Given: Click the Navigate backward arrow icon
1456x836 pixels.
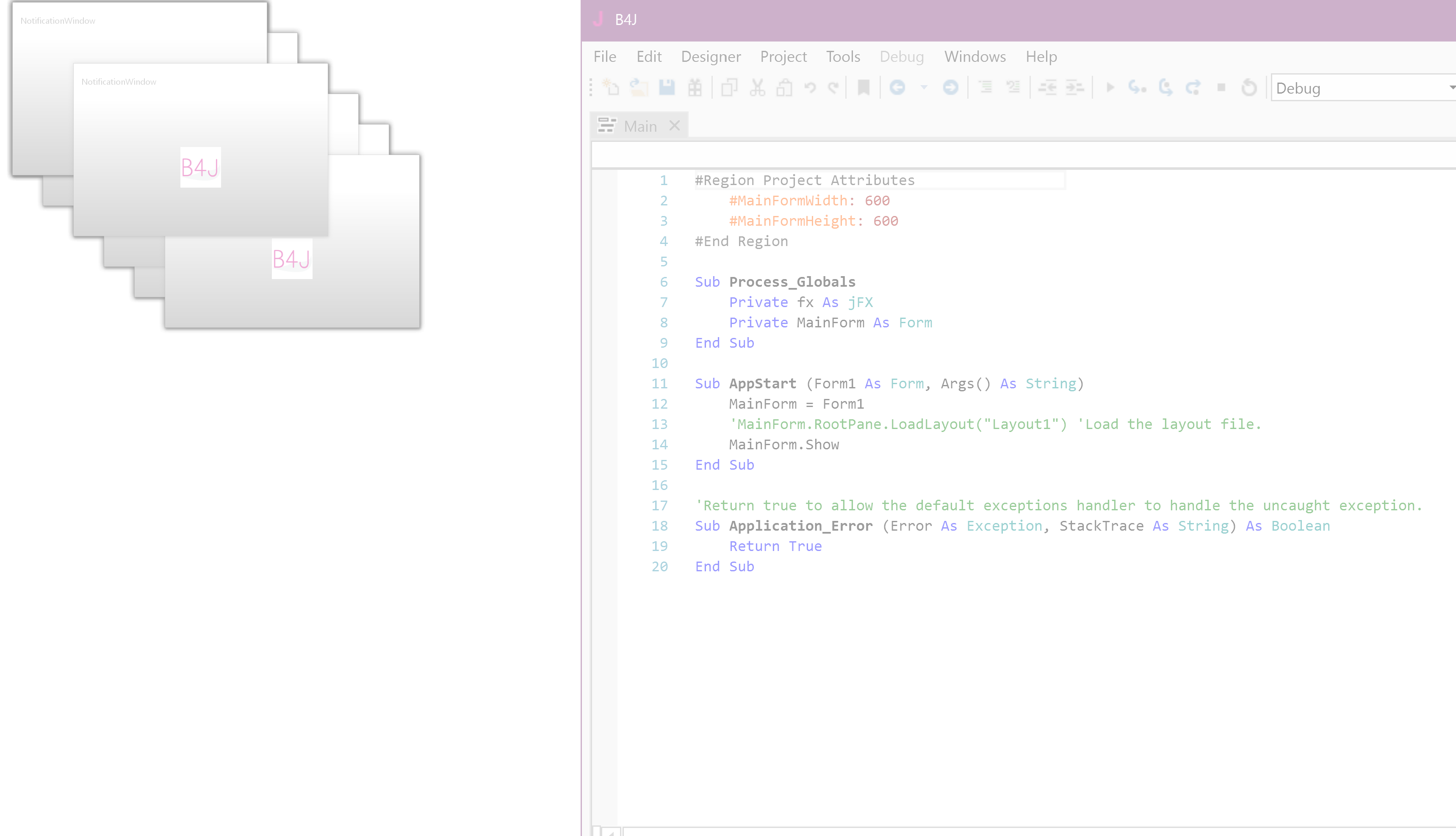Looking at the screenshot, I should 897,88.
